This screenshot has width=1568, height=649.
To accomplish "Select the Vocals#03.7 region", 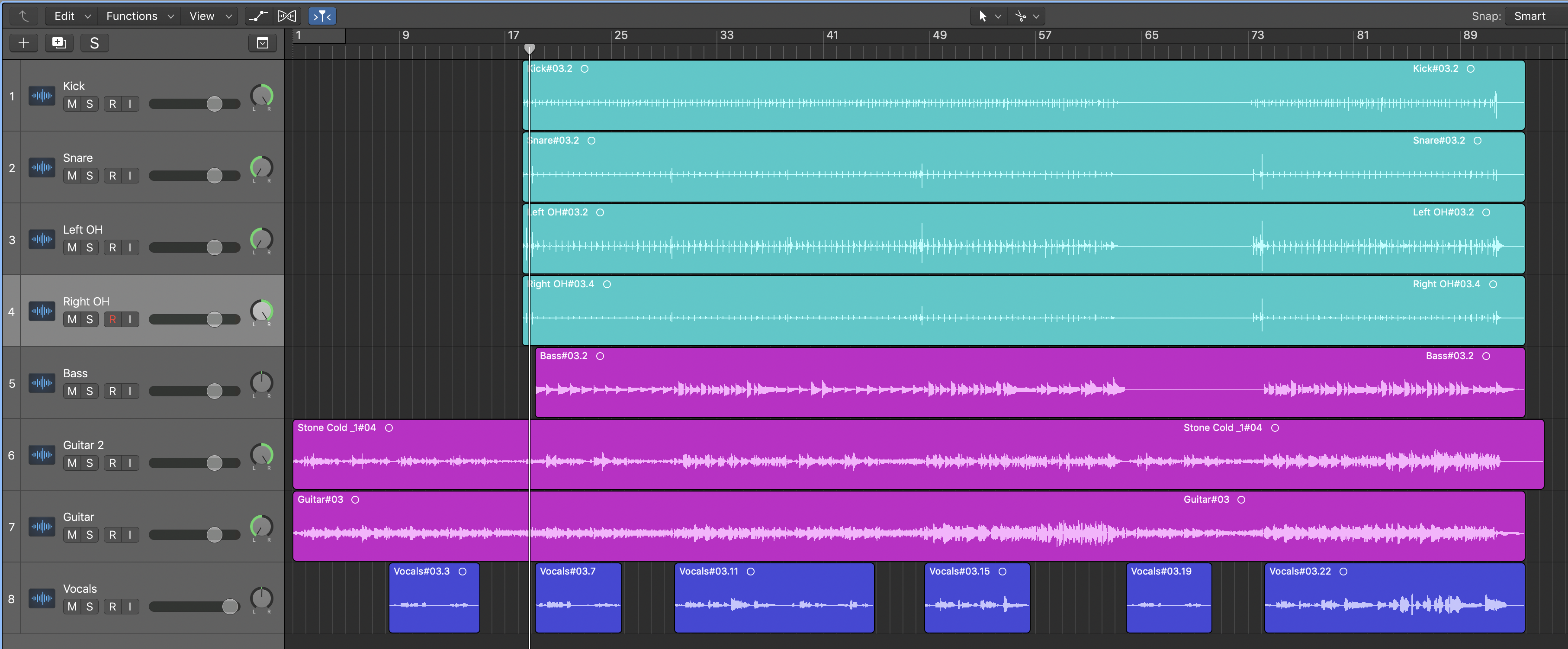I will (578, 598).
